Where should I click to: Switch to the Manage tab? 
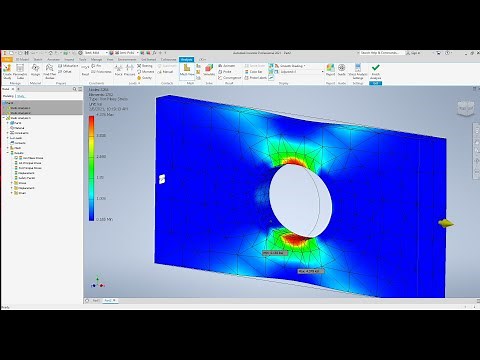(96, 59)
